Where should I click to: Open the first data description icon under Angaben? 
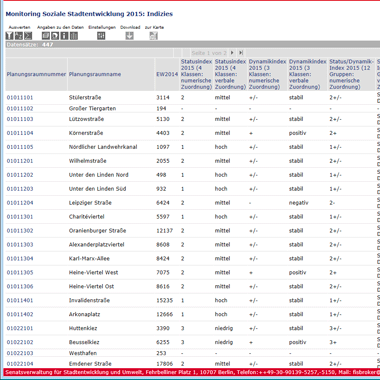point(46,36)
